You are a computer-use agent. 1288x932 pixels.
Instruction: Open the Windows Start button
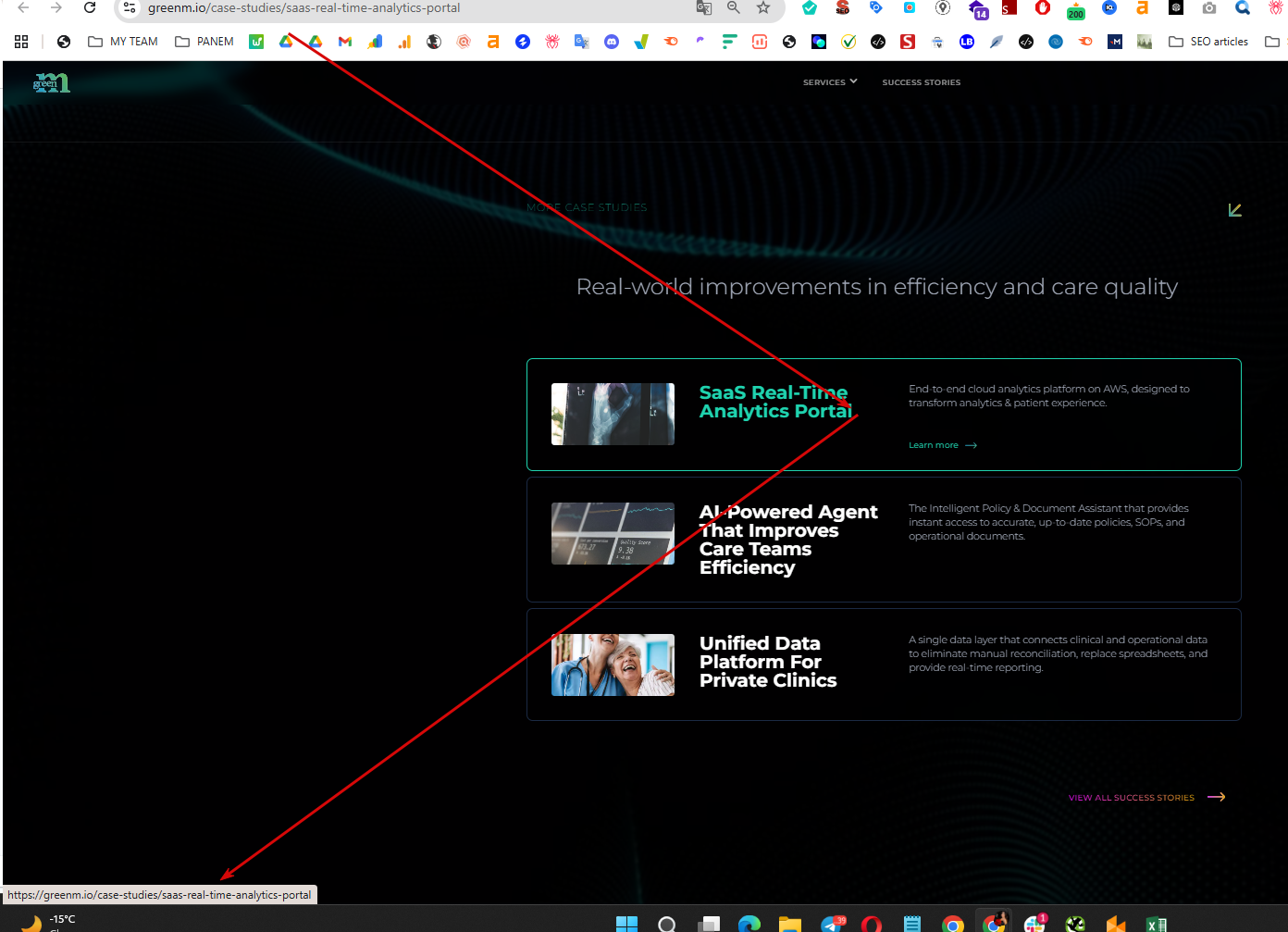626,924
